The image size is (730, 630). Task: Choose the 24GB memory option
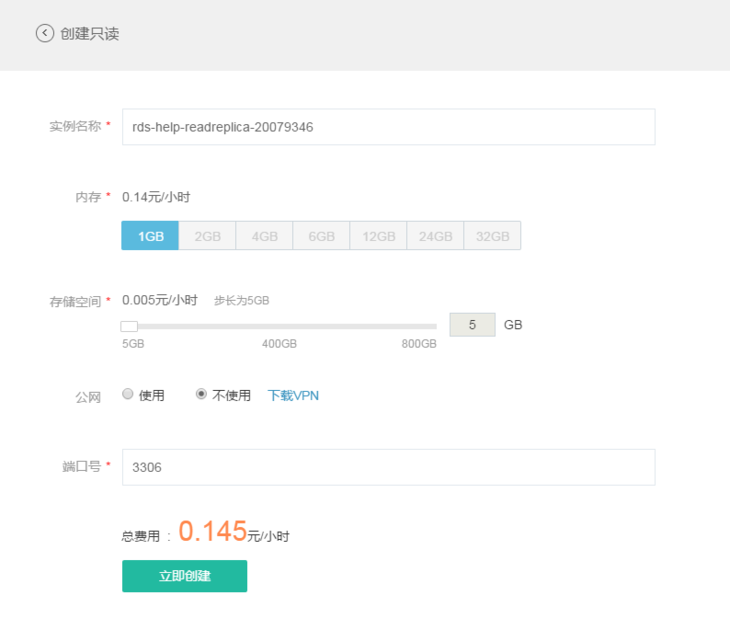pos(436,236)
